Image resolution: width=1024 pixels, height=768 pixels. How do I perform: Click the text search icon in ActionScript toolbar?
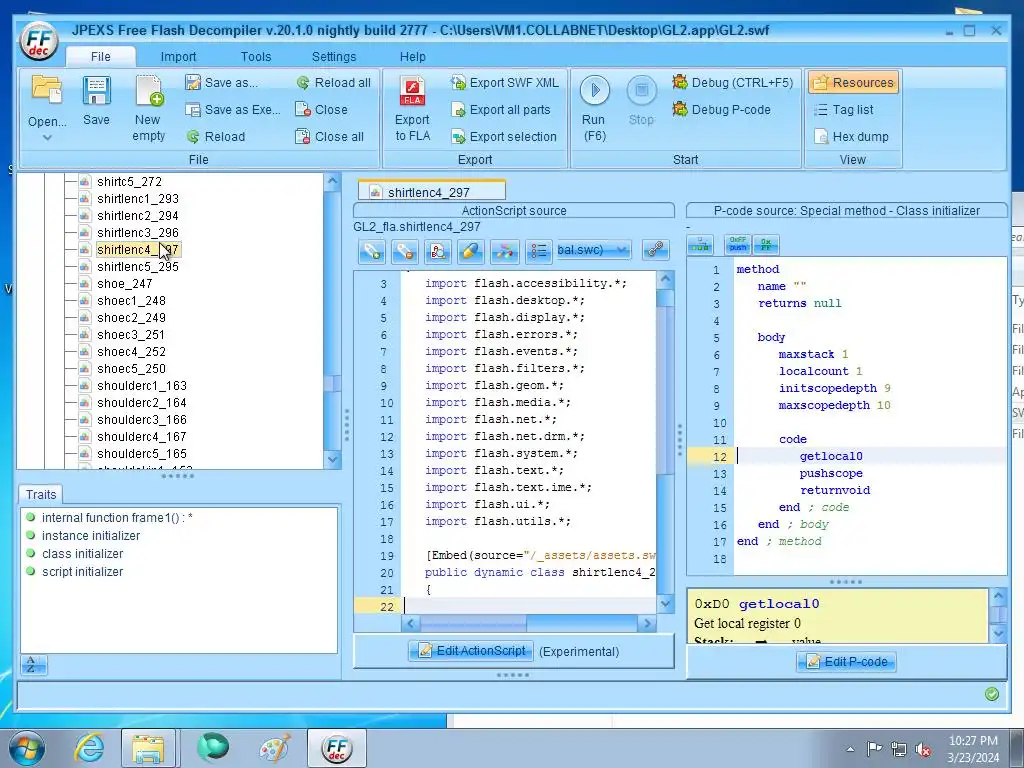(438, 250)
